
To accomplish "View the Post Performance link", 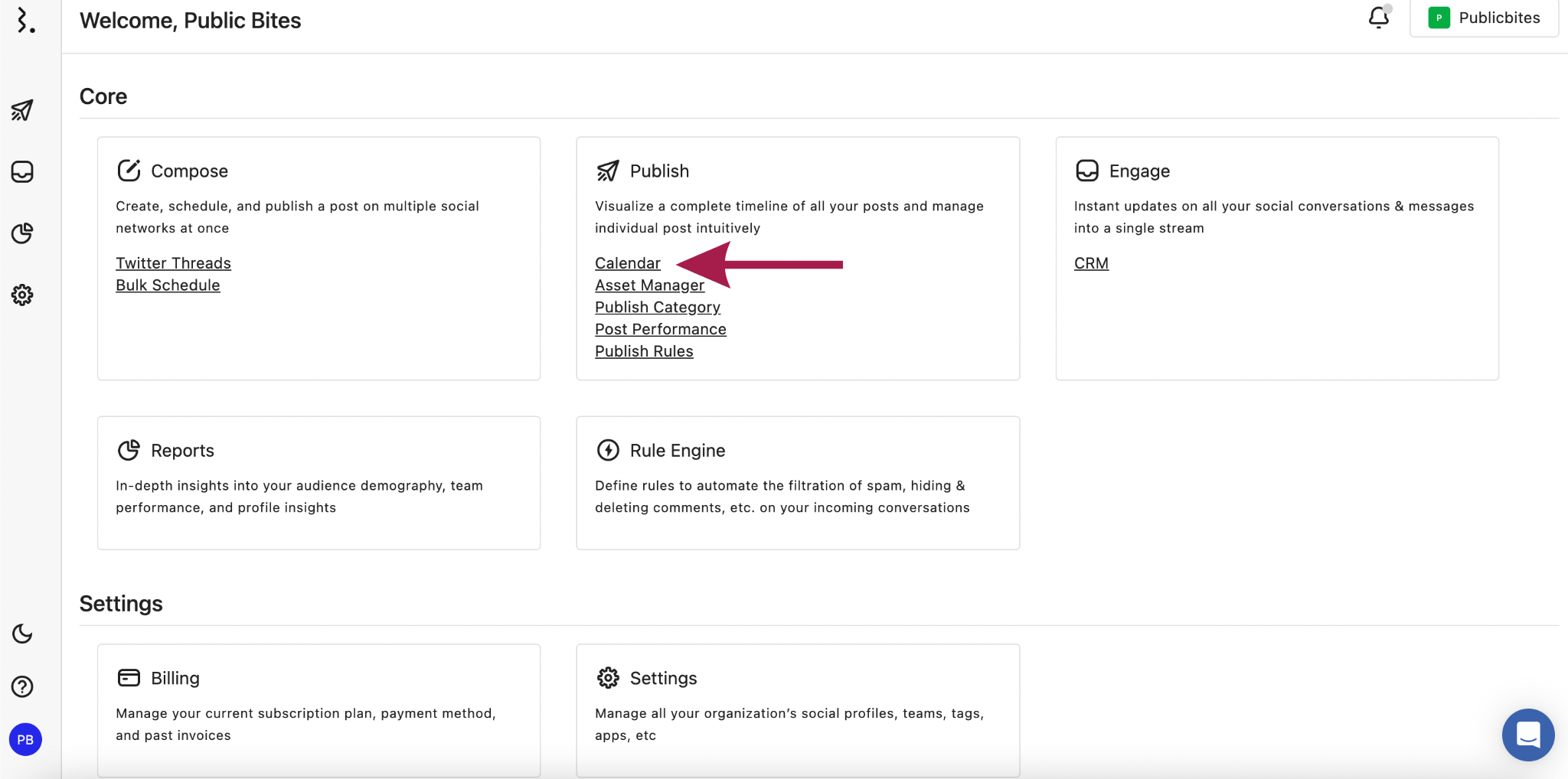I will pos(660,329).
